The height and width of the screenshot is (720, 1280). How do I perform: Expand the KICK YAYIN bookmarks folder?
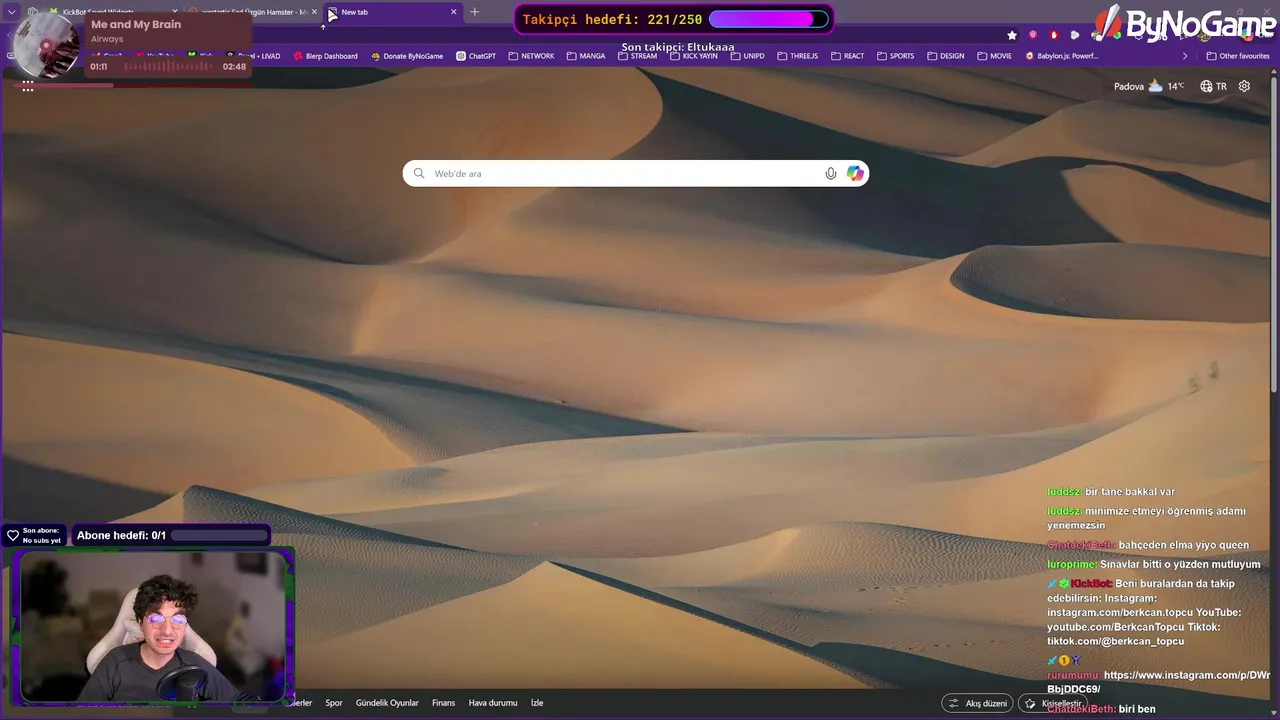(x=693, y=56)
